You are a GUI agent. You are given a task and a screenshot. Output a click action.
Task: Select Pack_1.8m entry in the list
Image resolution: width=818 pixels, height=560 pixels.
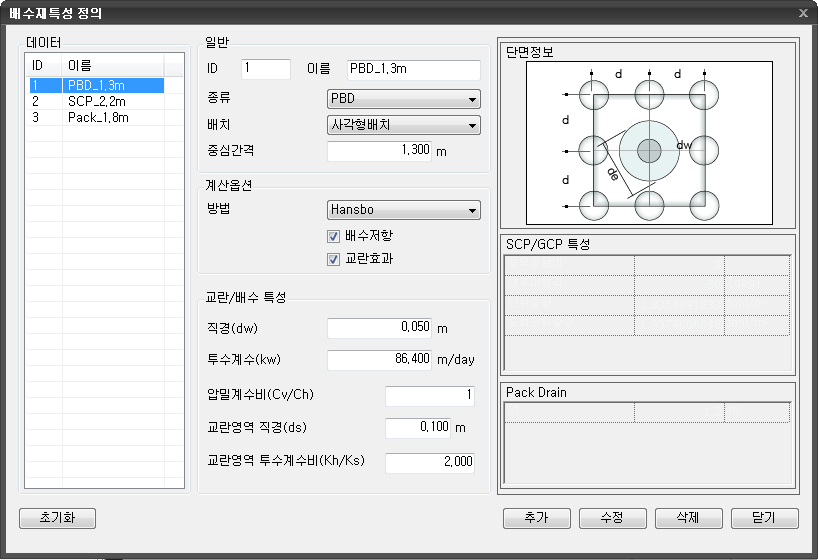[96, 117]
